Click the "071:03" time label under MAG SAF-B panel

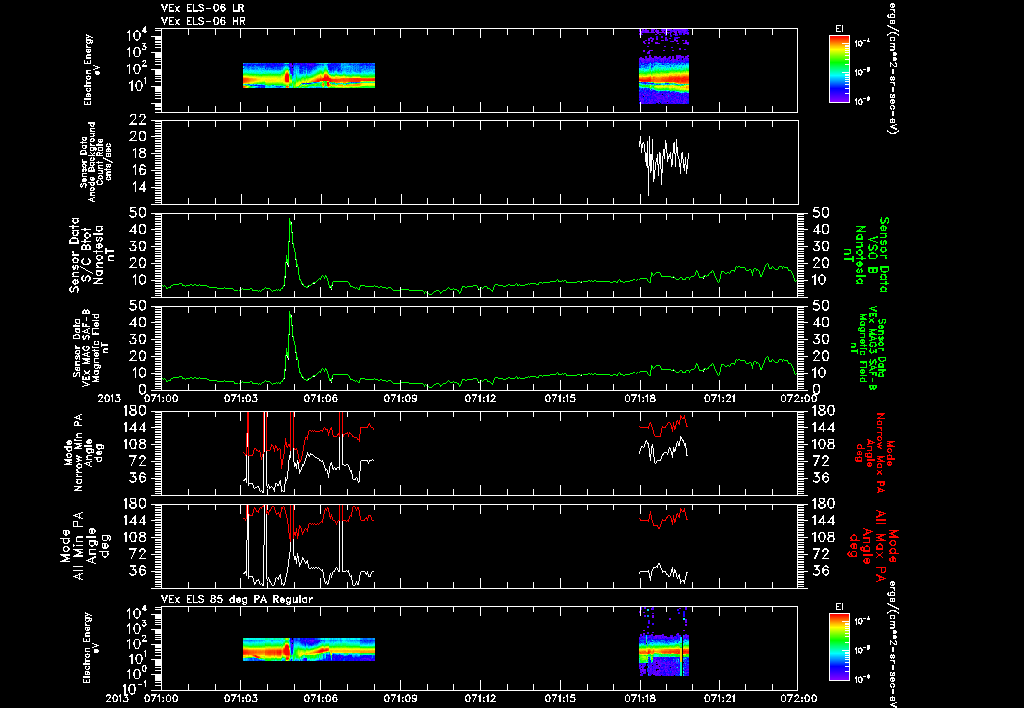point(240,397)
